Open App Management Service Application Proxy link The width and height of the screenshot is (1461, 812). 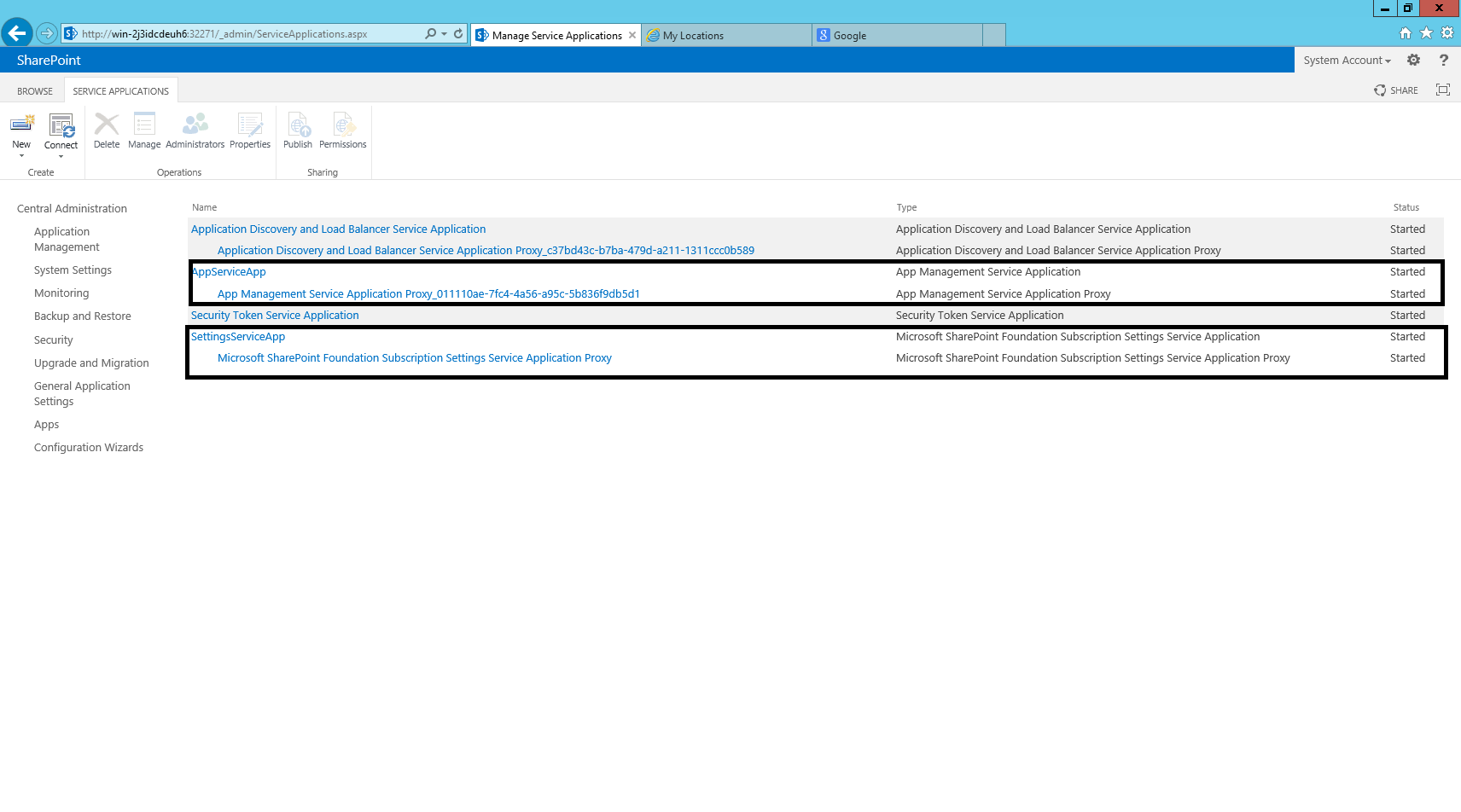tap(428, 293)
